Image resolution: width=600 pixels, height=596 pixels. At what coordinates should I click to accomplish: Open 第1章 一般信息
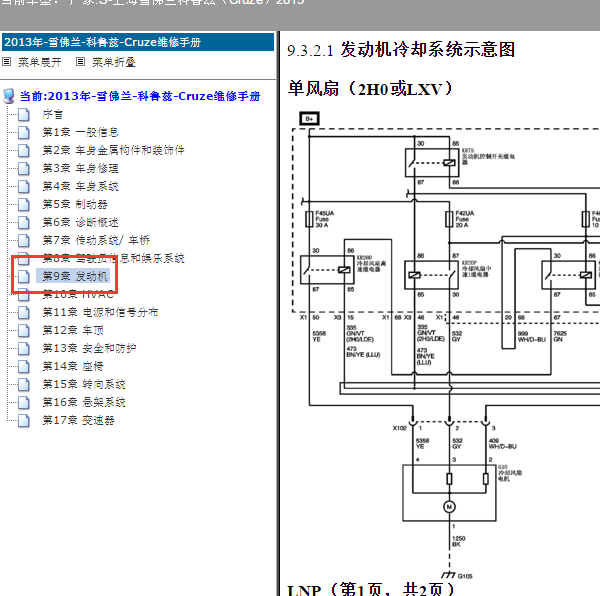pyautogui.click(x=80, y=132)
